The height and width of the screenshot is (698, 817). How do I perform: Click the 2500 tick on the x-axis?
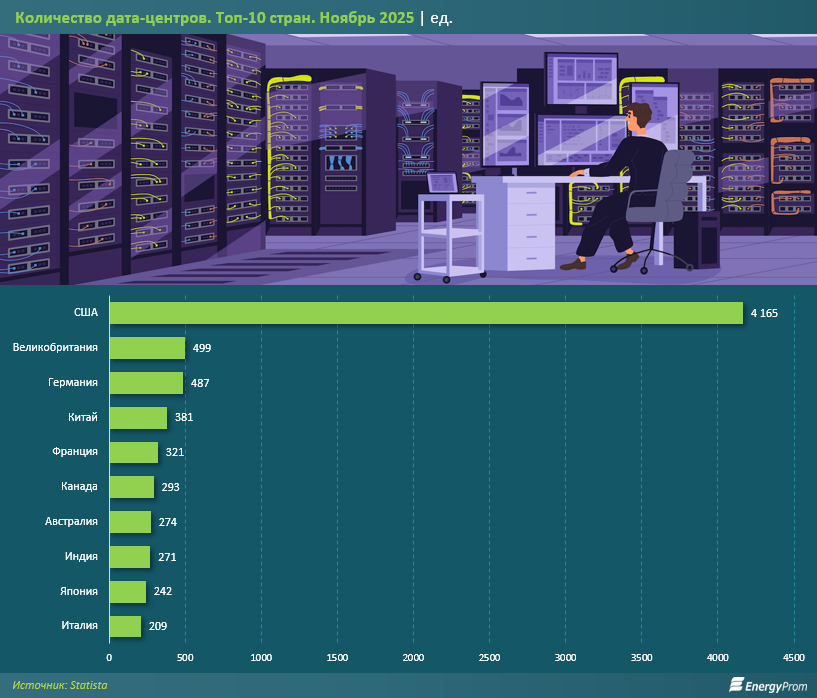pos(489,657)
